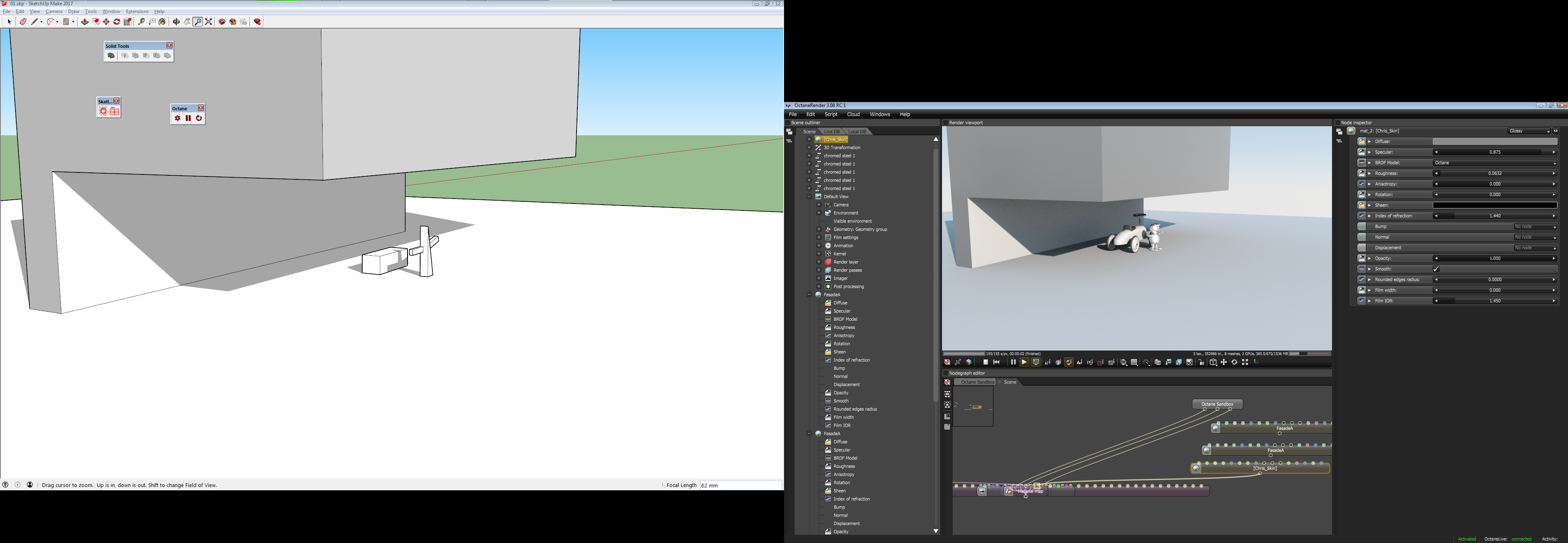The width and height of the screenshot is (1568, 543).
Task: Select the Eraser tool in SketchUp
Action: [x=23, y=22]
